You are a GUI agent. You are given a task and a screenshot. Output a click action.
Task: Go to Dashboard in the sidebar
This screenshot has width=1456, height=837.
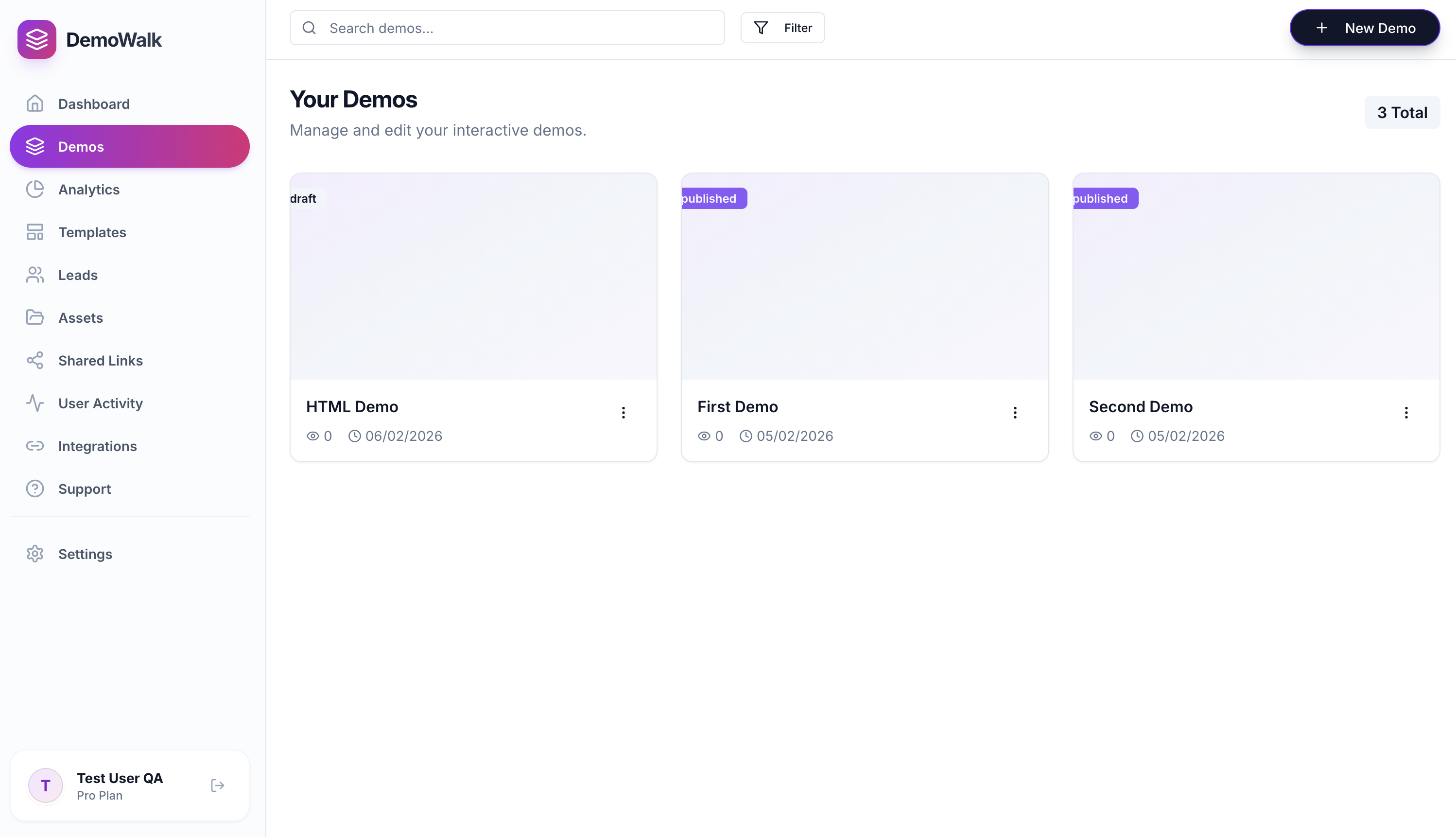[x=94, y=104]
